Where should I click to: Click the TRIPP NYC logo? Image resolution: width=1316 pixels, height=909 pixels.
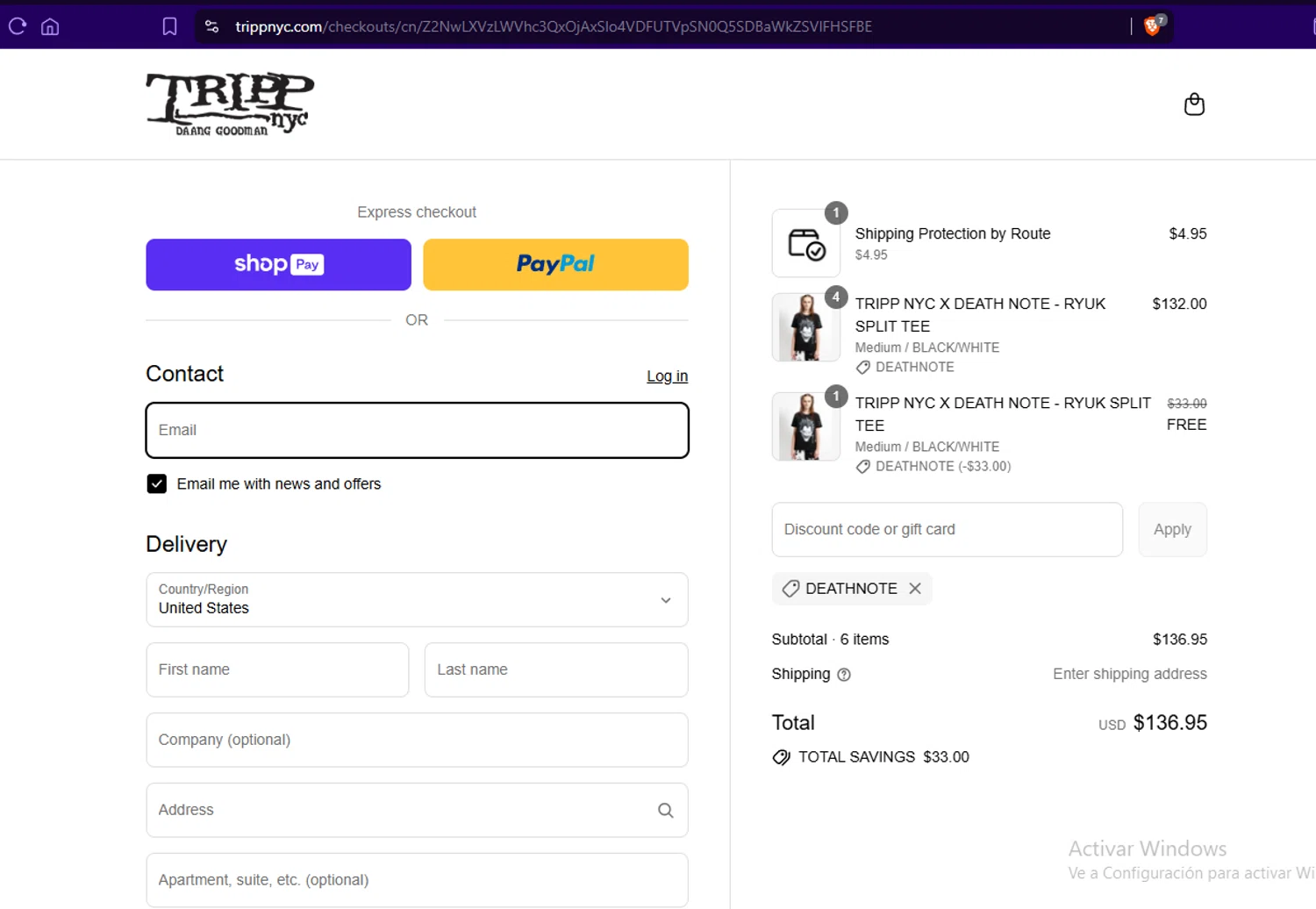pyautogui.click(x=230, y=104)
